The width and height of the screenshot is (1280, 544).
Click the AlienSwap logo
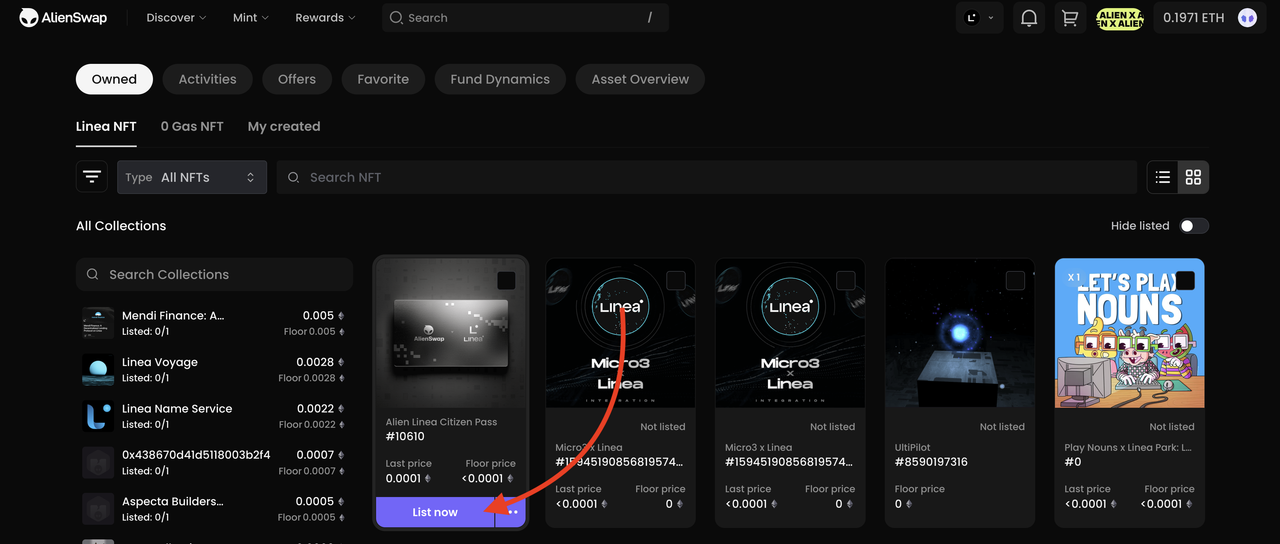[x=62, y=18]
